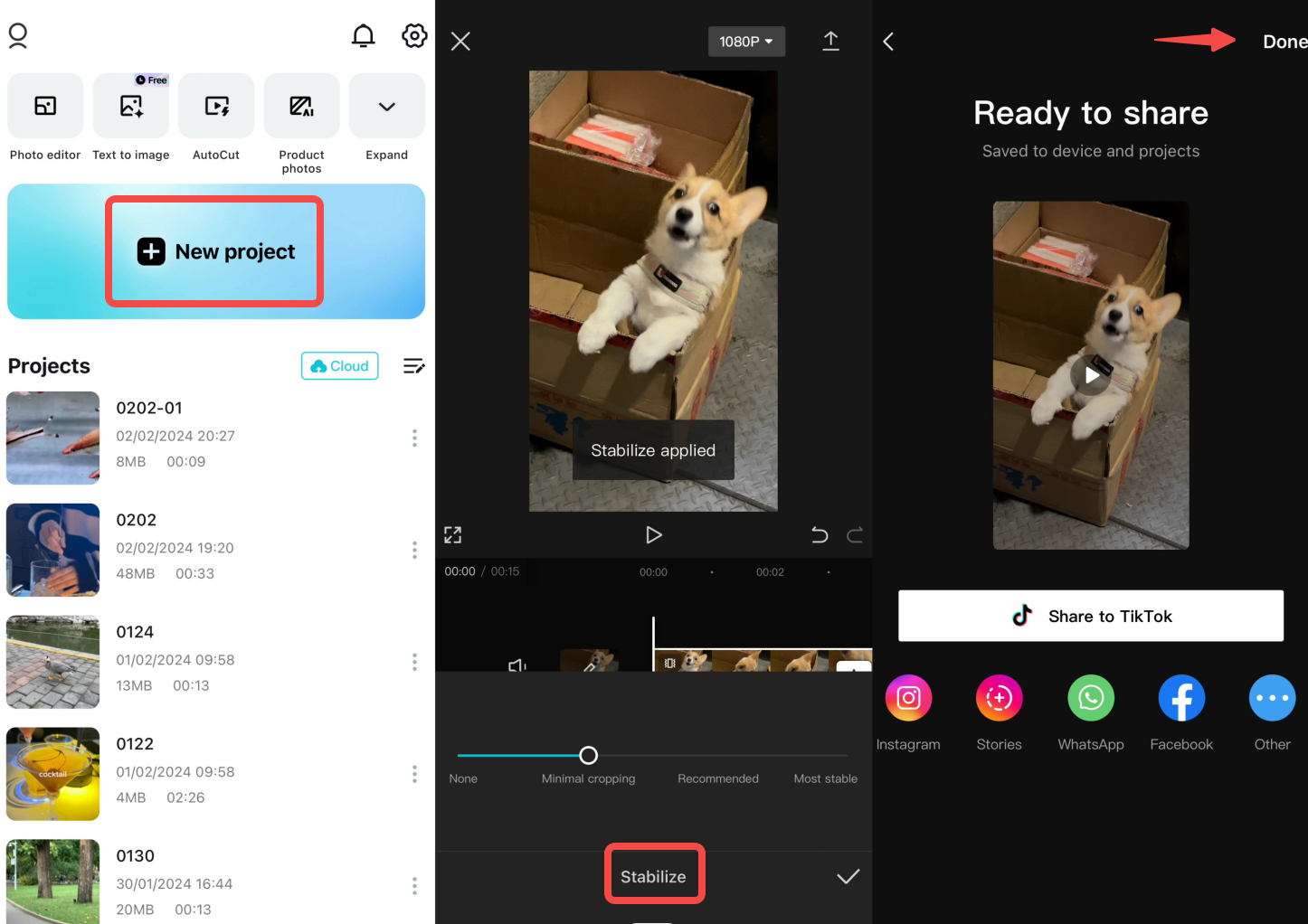Share the video to Facebook
The image size is (1308, 924).
(1181, 698)
